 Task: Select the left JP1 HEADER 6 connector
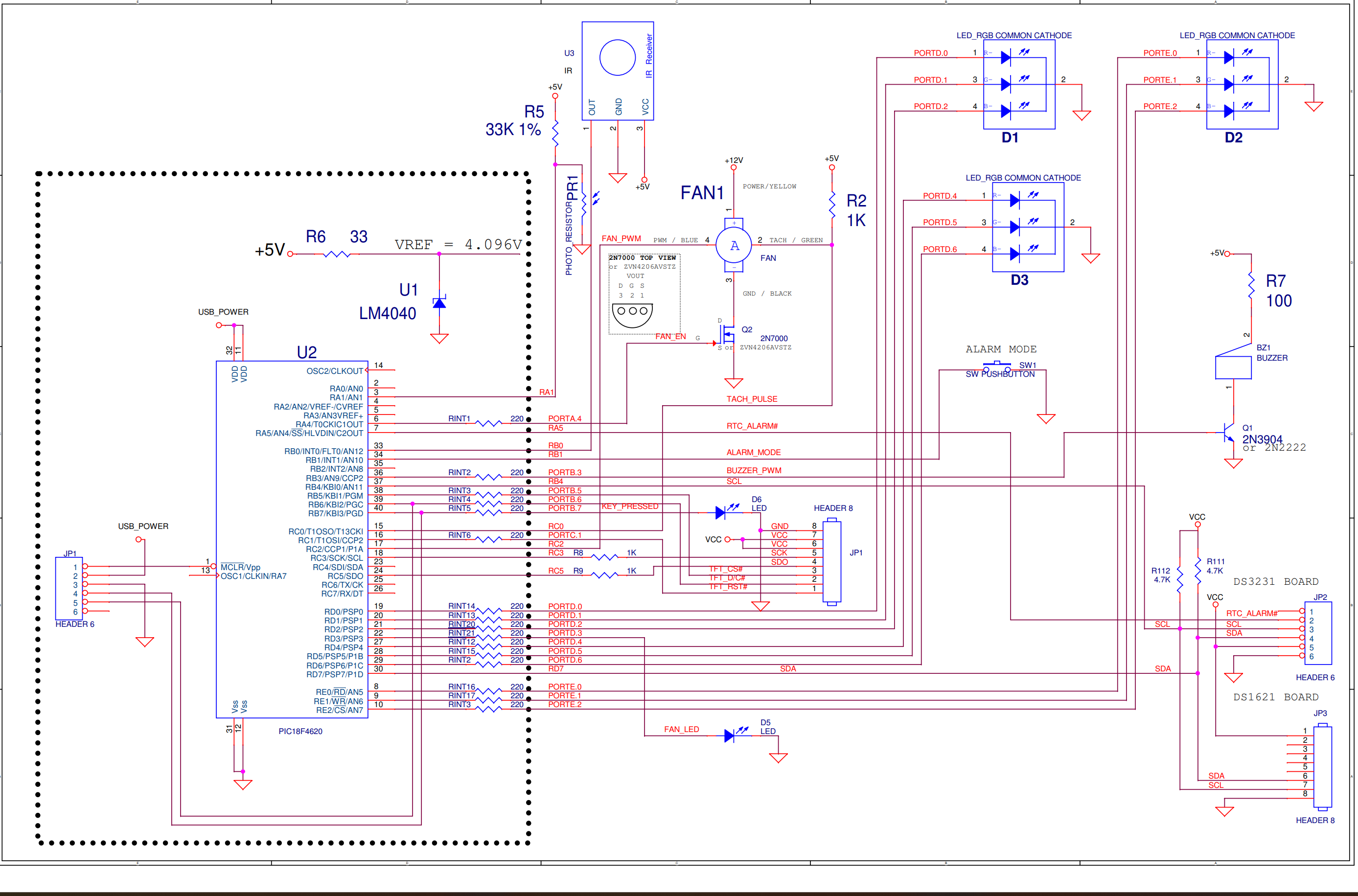click(x=69, y=589)
